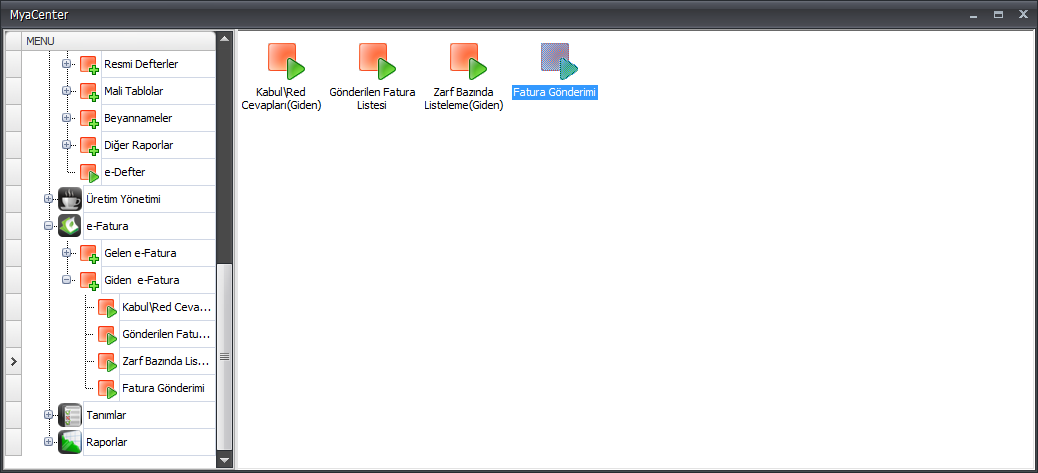Click the Fatura Gönderimi highlighted label
Screen dimensions: 1038x473
pyautogui.click(x=555, y=93)
